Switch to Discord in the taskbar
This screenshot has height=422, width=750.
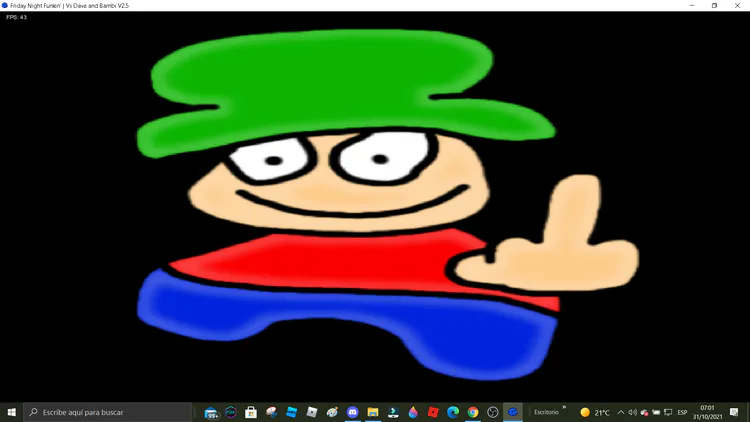point(353,412)
